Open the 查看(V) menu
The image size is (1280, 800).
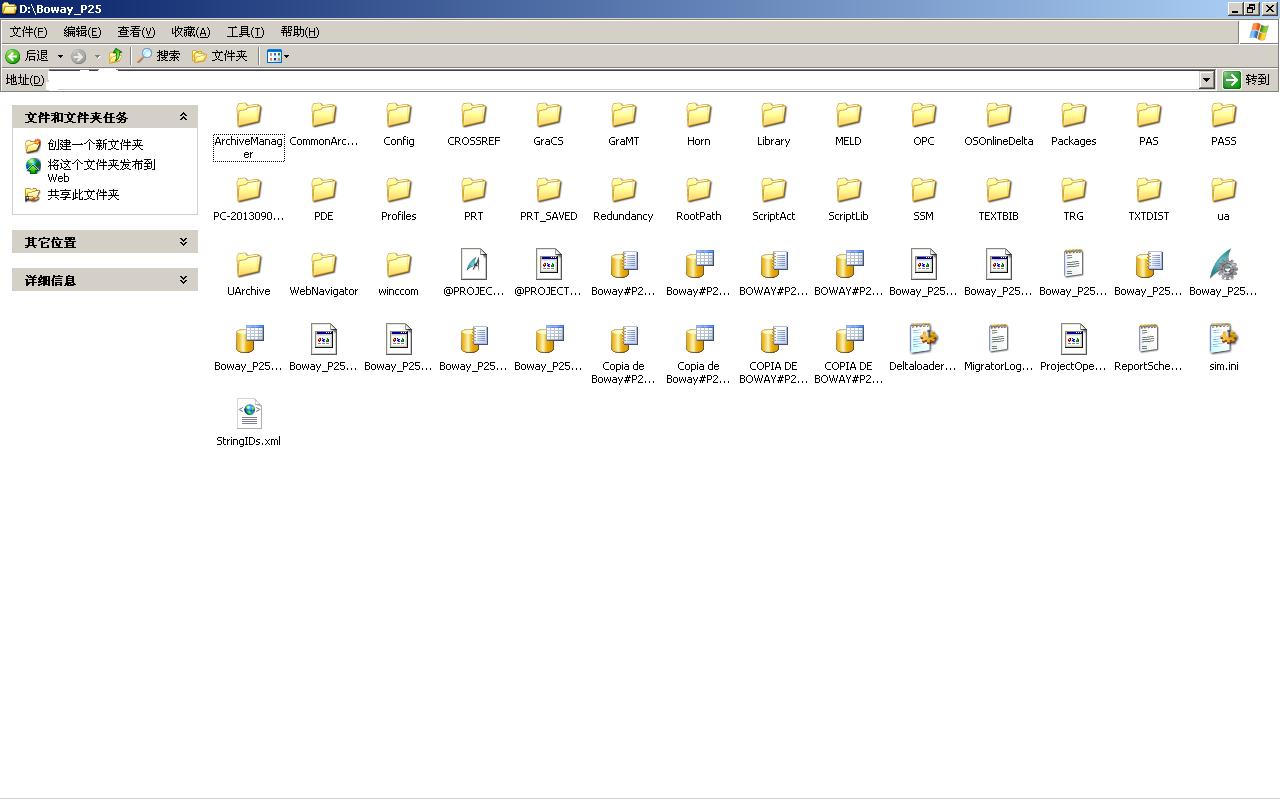(x=136, y=32)
